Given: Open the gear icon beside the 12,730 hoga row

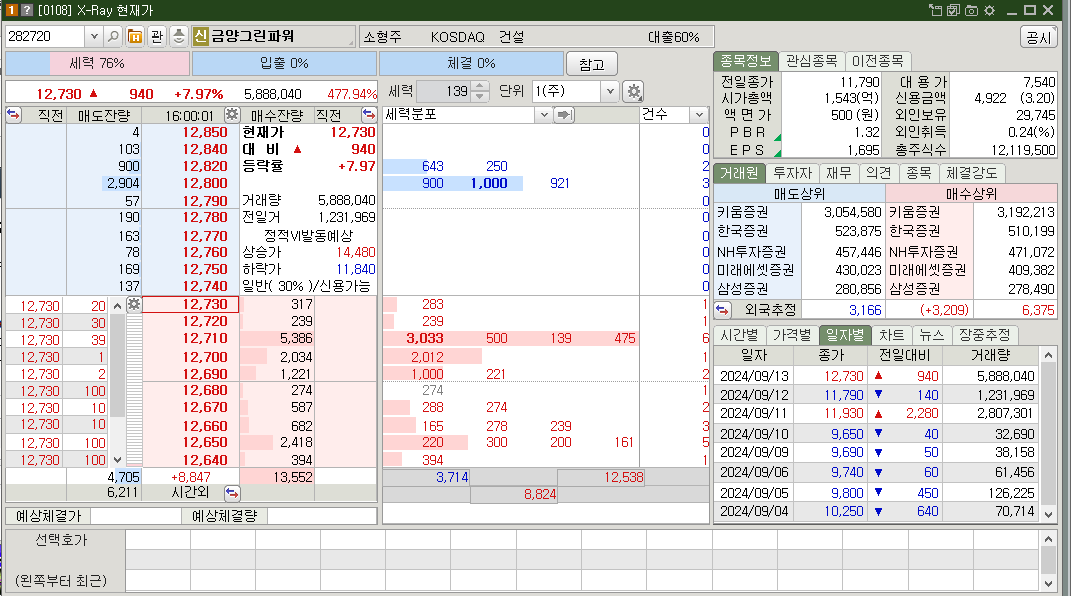Looking at the screenshot, I should click(x=134, y=304).
